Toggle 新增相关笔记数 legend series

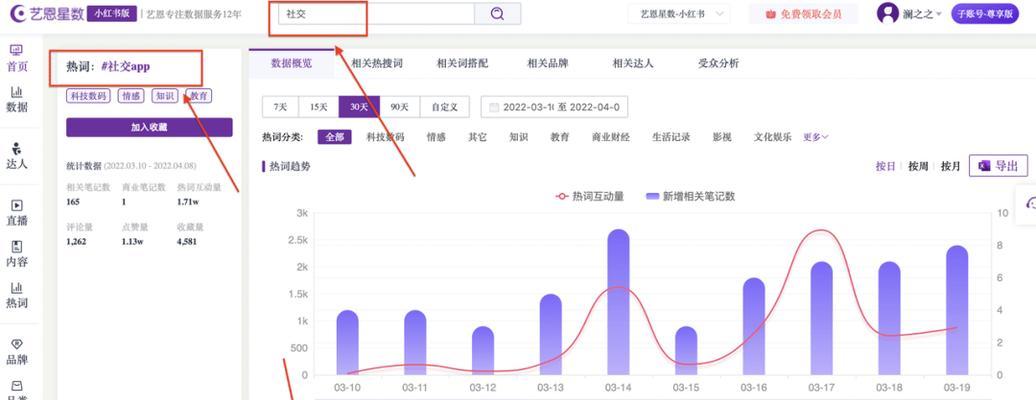click(x=690, y=196)
